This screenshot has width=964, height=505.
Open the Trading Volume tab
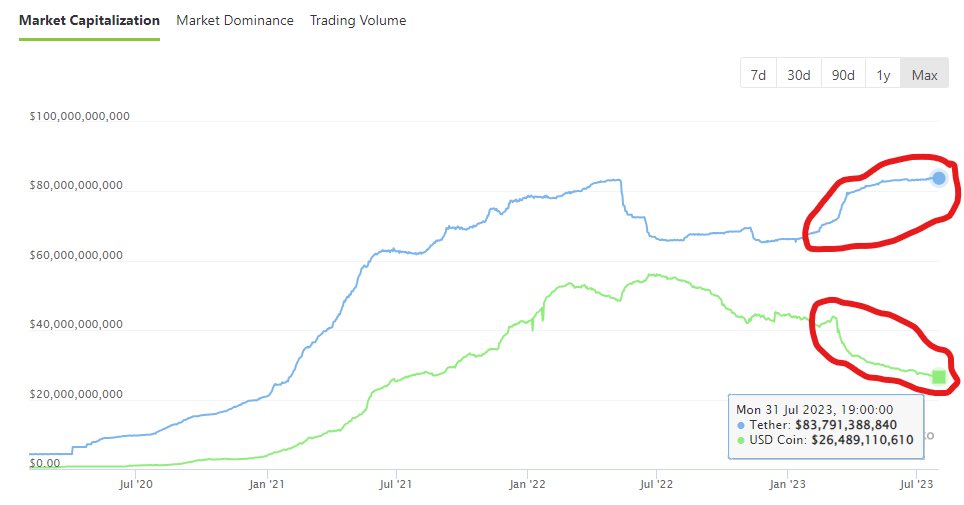[x=358, y=20]
